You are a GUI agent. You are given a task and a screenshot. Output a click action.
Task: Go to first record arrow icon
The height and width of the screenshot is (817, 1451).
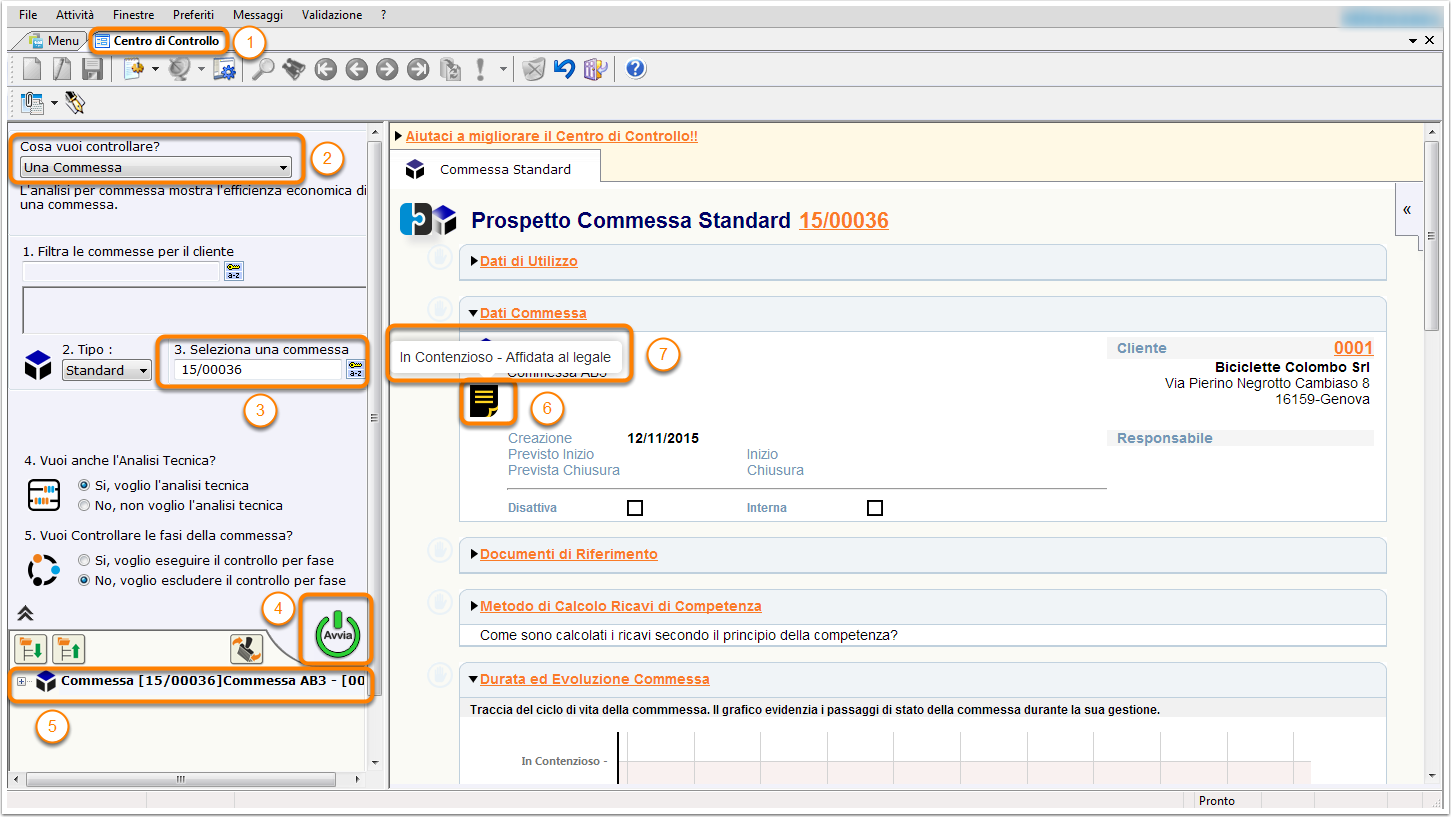325,69
